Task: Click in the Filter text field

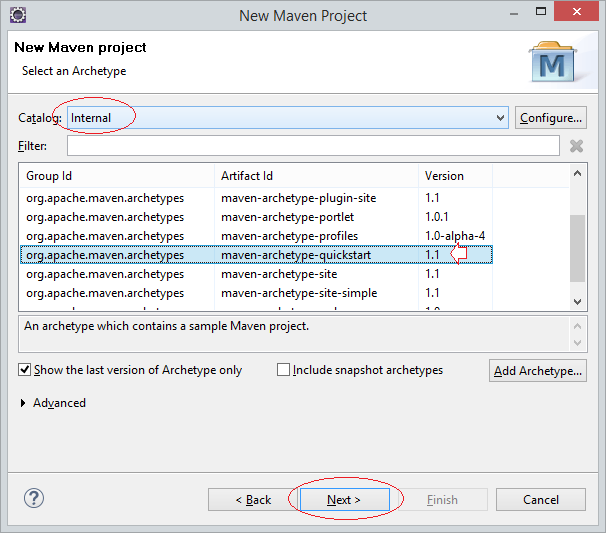Action: tap(313, 146)
